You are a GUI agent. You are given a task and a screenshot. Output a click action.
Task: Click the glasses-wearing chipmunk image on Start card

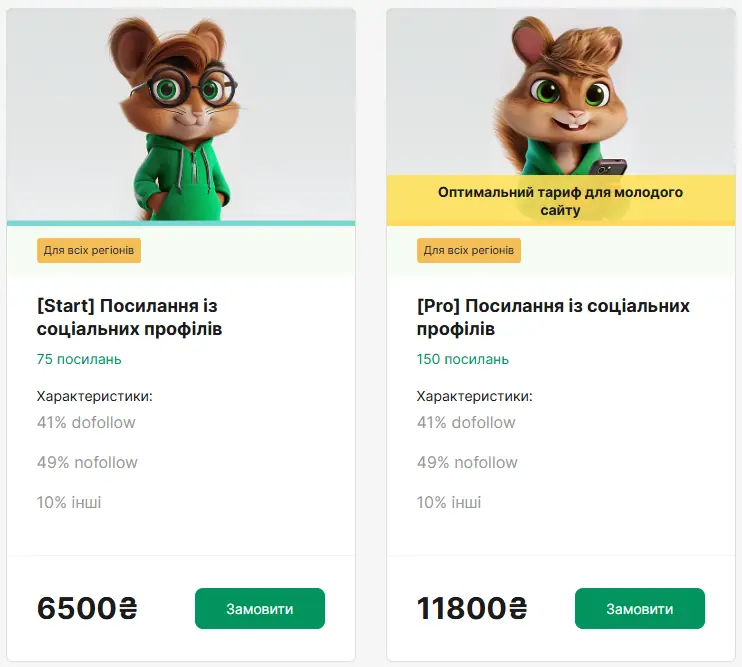click(181, 115)
